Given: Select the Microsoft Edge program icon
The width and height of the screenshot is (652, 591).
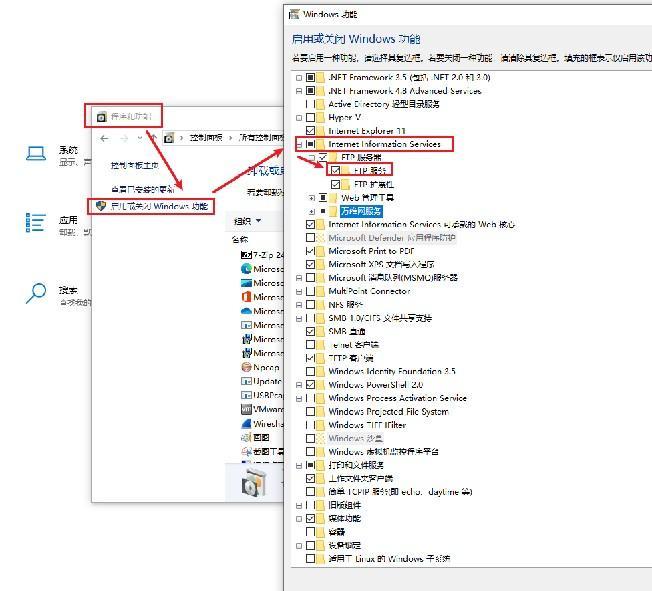Looking at the screenshot, I should (x=246, y=269).
